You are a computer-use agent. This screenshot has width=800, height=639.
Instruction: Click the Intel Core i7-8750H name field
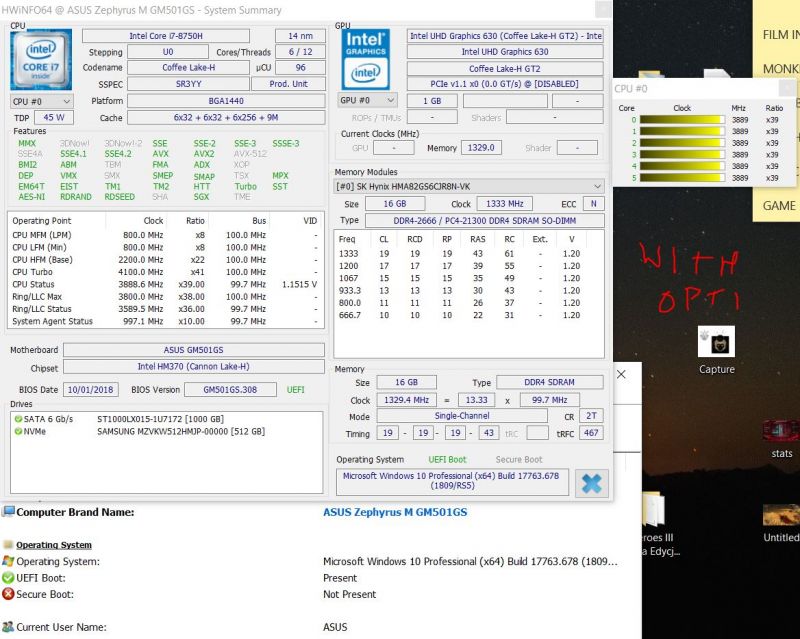pos(166,36)
